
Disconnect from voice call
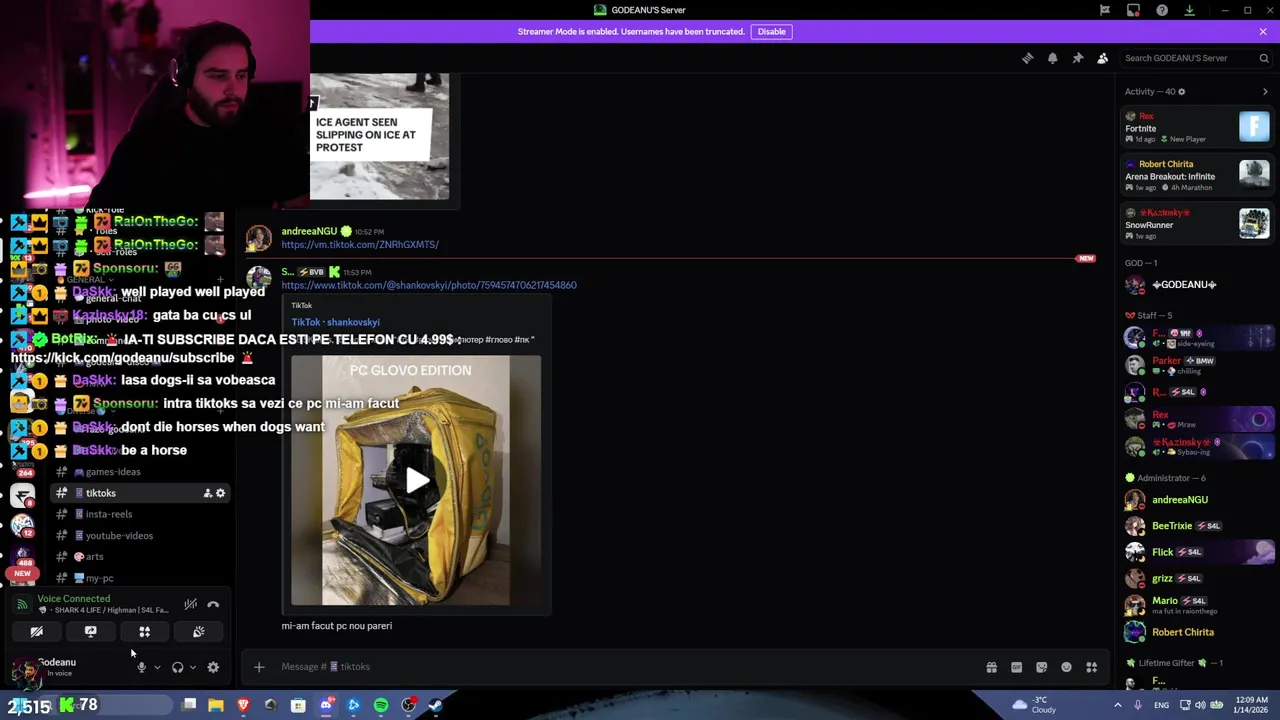pos(213,604)
